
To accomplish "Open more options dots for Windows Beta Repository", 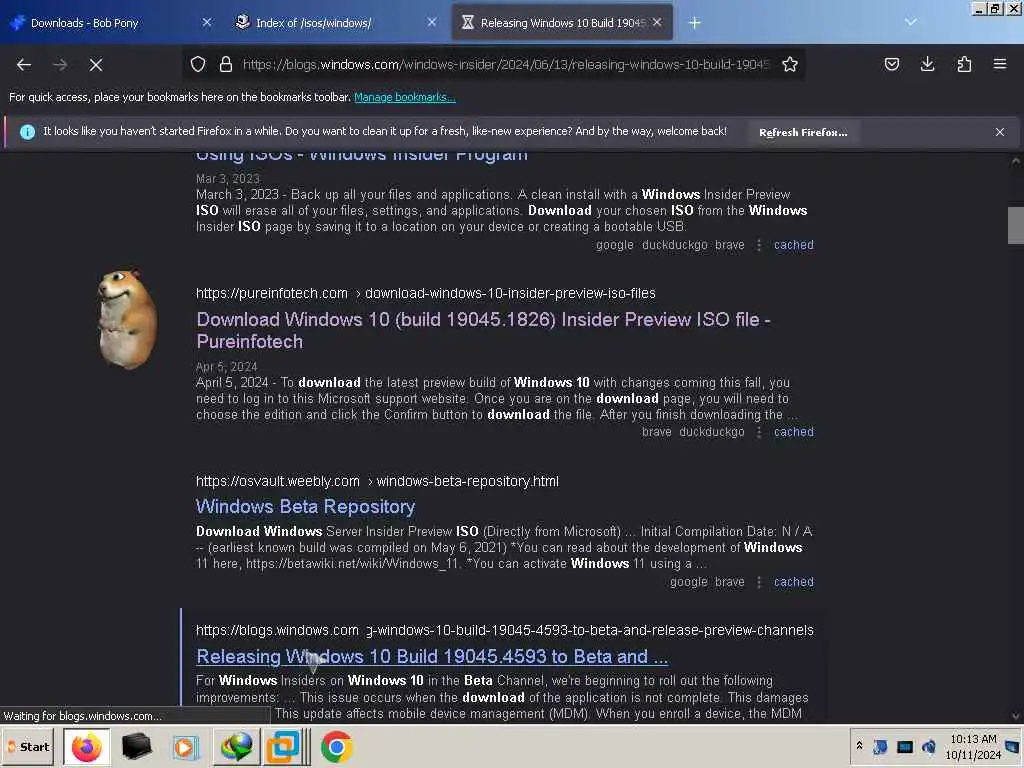I will 759,582.
